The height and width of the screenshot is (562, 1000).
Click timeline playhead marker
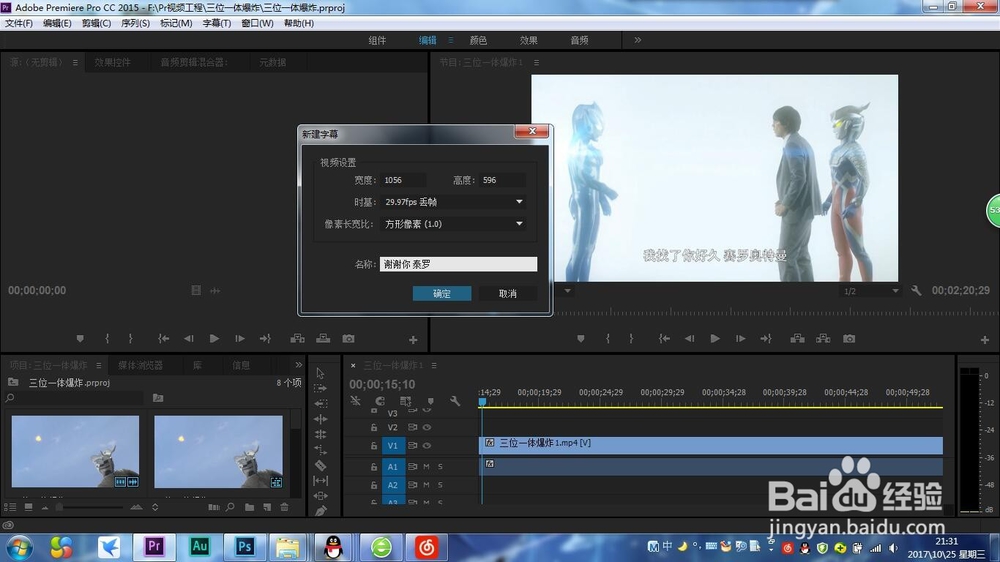pos(482,401)
